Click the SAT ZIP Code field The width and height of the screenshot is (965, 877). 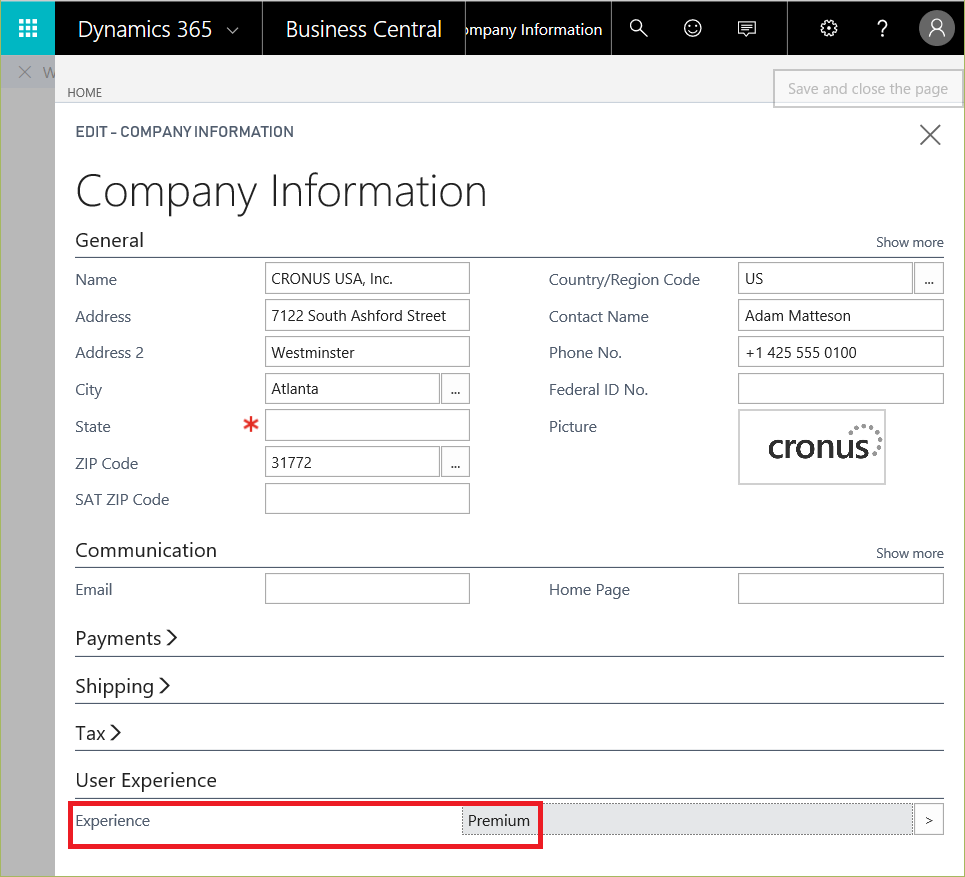point(367,499)
